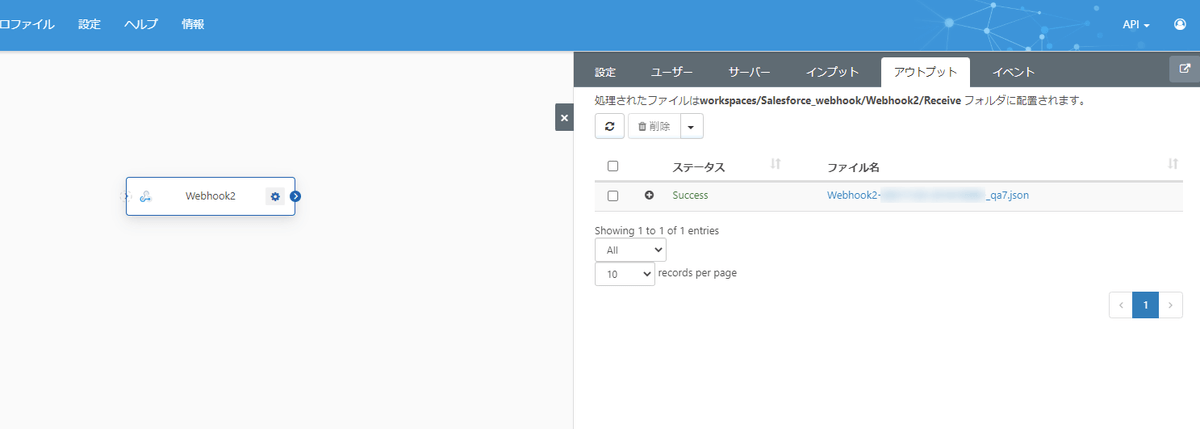1200x429 pixels.
Task: Click the user account icon
Action: pyautogui.click(x=1180, y=24)
